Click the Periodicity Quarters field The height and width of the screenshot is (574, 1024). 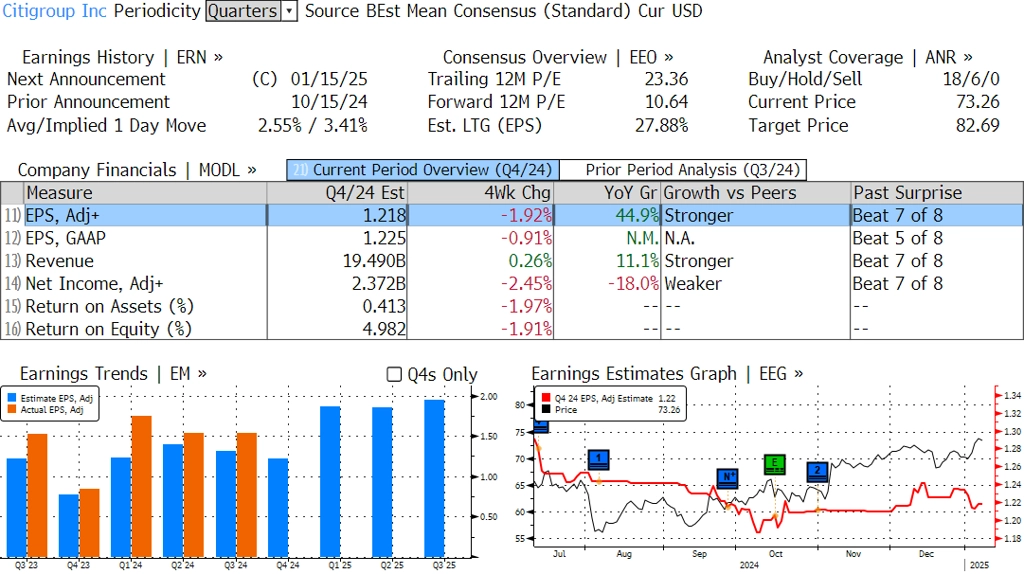click(x=242, y=11)
